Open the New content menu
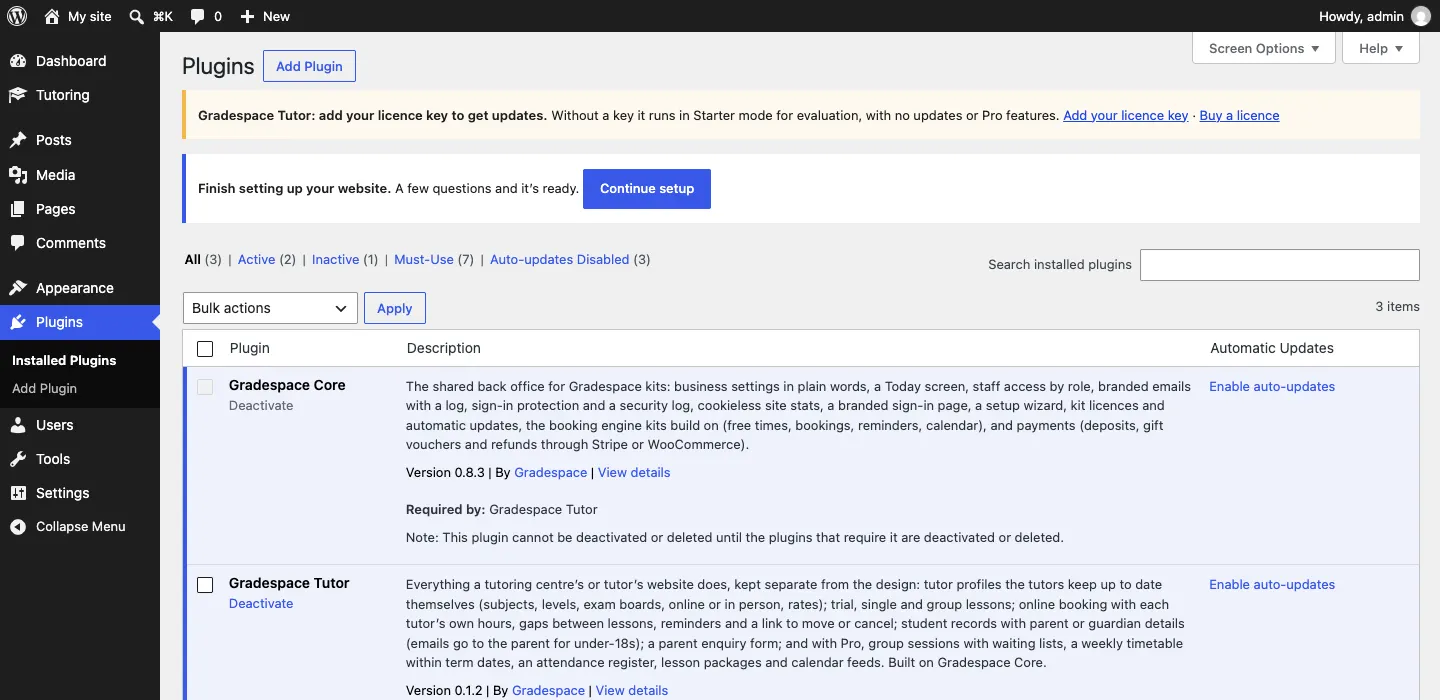 pos(277,16)
